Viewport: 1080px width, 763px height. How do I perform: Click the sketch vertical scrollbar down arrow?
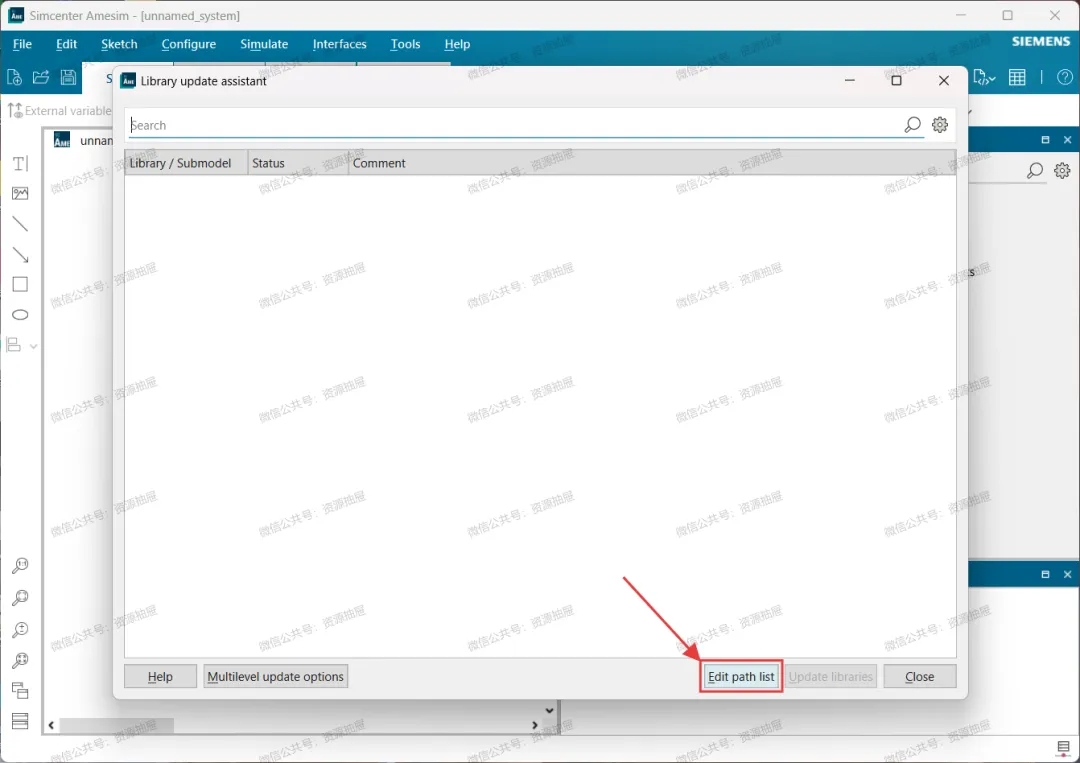coord(549,710)
